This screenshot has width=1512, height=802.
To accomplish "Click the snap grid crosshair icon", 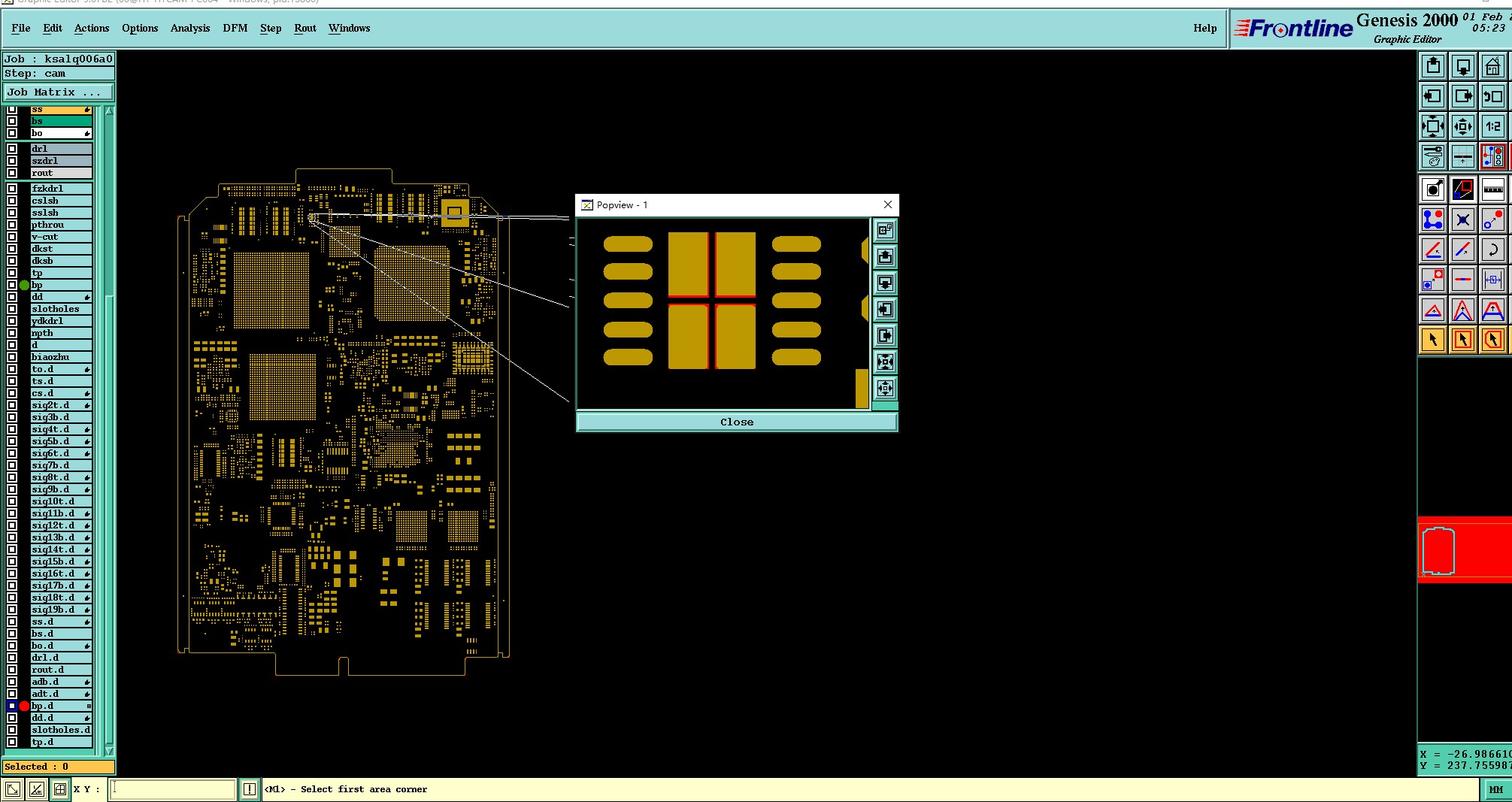I will pos(1463,156).
